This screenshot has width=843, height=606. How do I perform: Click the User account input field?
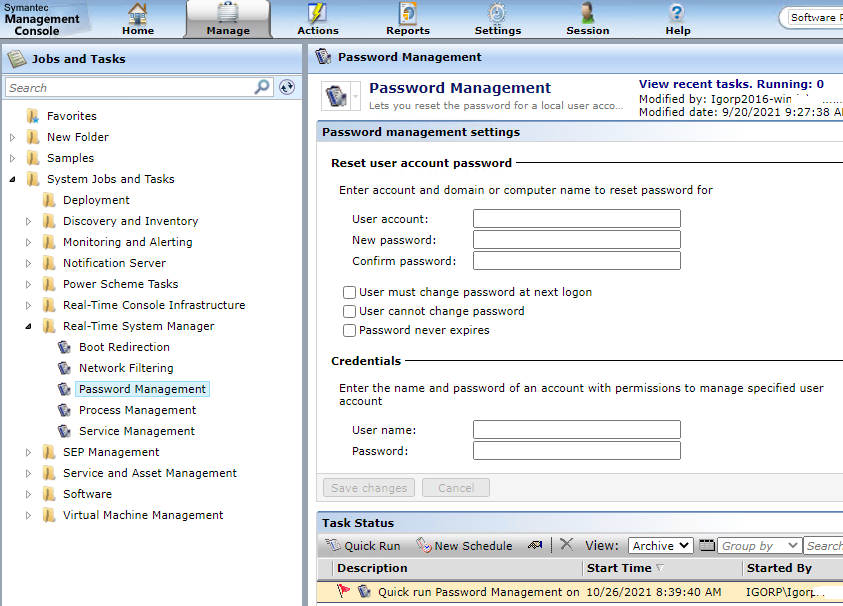point(576,219)
